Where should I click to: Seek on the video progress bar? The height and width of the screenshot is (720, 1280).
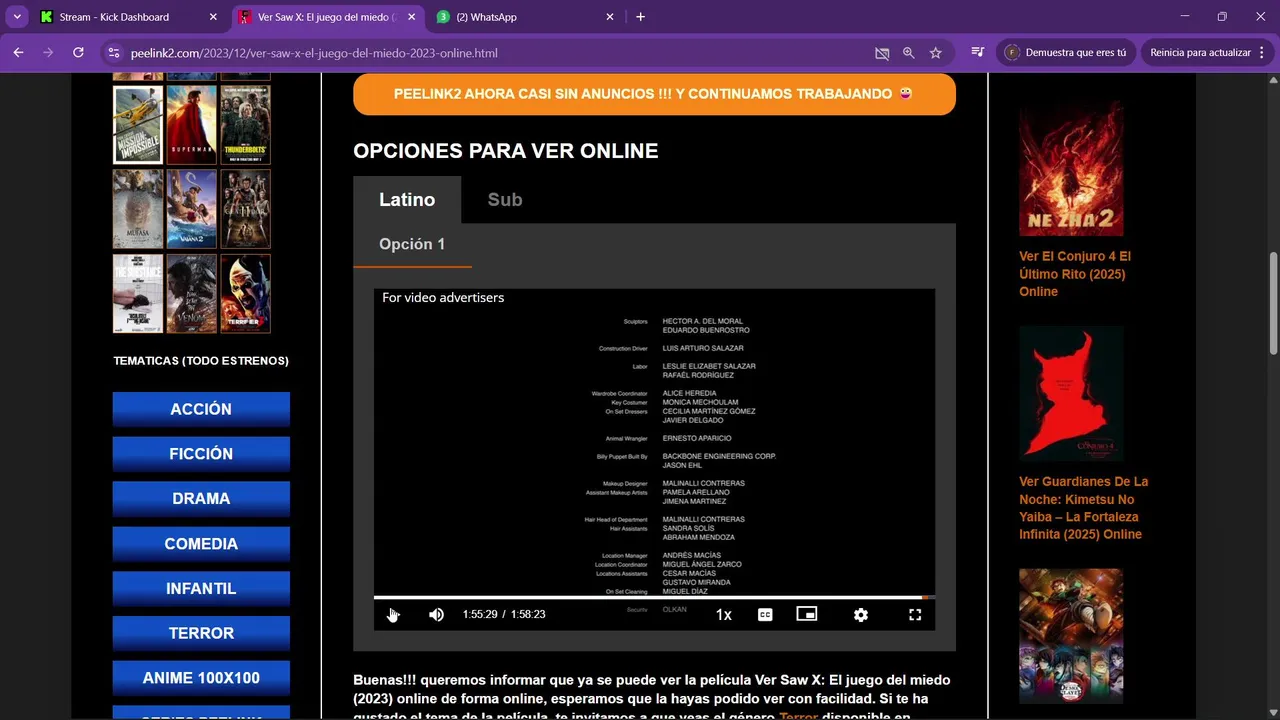(x=654, y=598)
